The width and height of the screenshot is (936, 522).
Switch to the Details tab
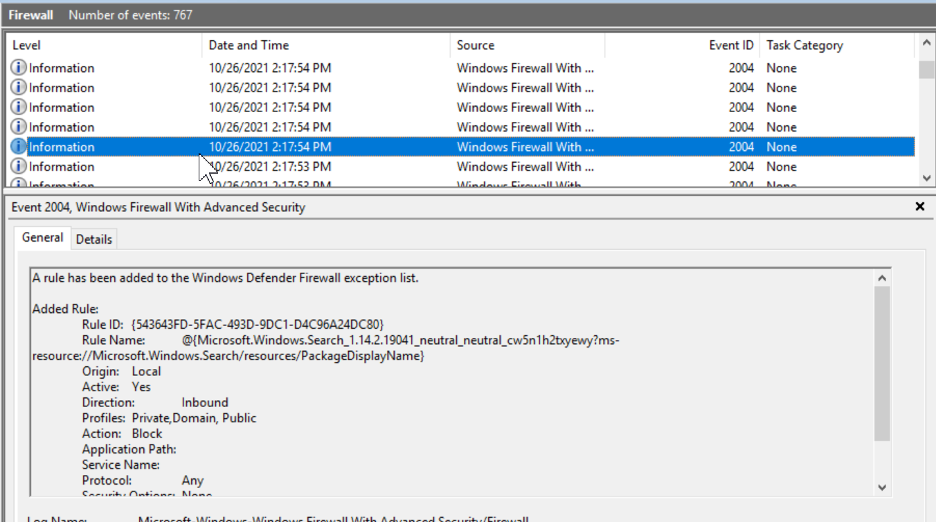tap(94, 239)
